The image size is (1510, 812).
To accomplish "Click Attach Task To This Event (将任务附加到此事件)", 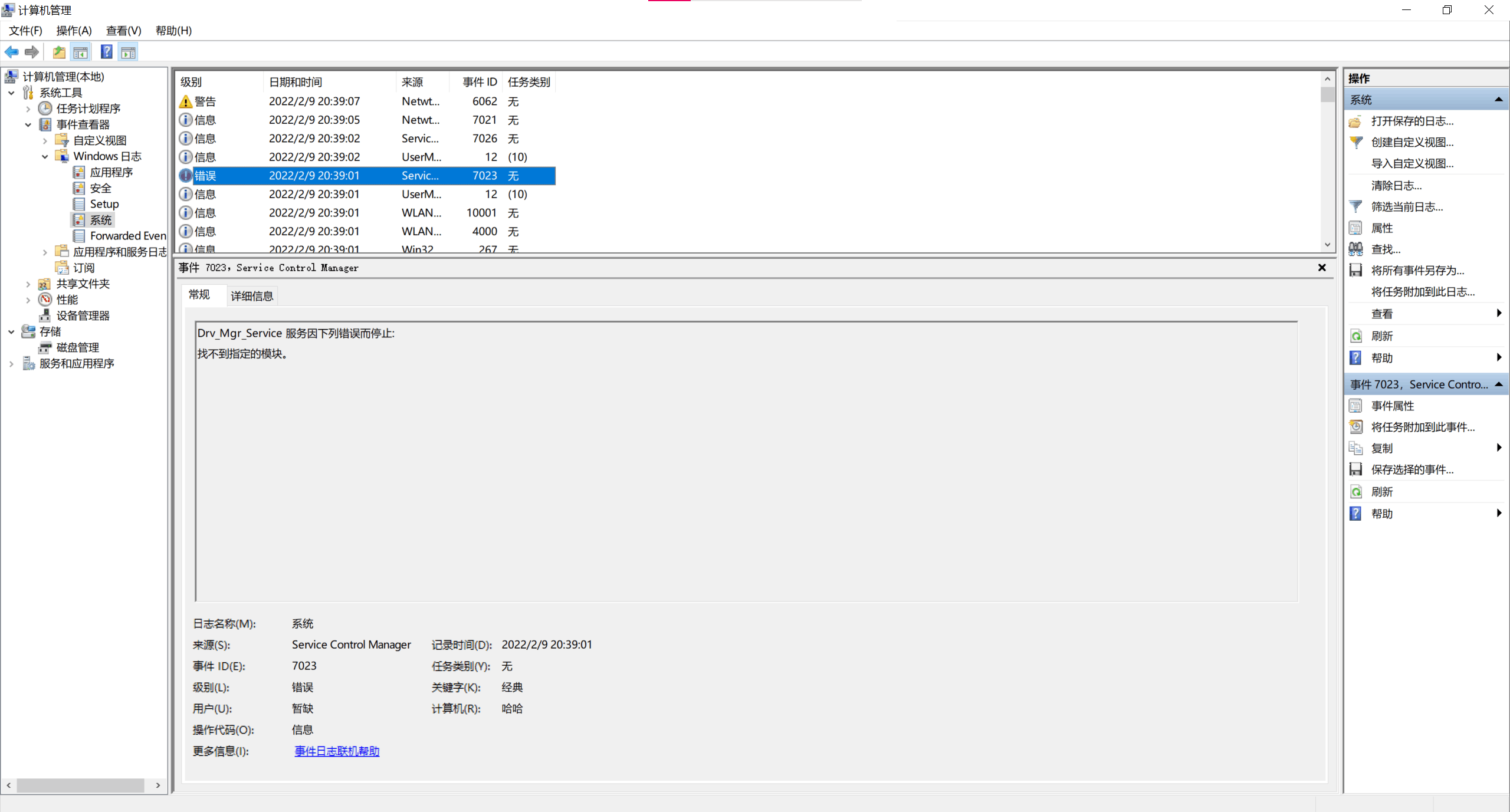I will pyautogui.click(x=1423, y=427).
